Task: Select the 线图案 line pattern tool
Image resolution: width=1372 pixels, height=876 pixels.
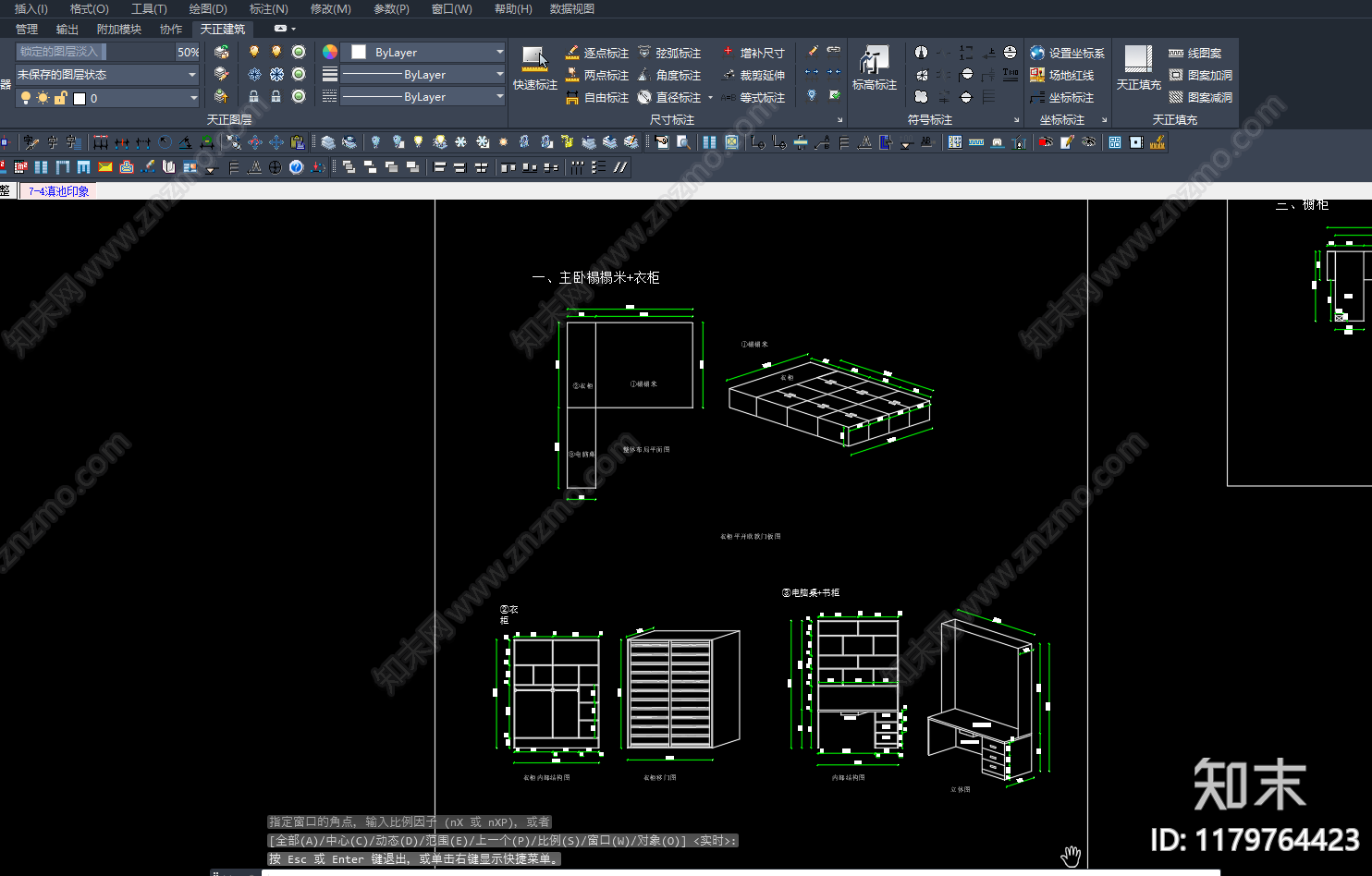Action: 1195,53
